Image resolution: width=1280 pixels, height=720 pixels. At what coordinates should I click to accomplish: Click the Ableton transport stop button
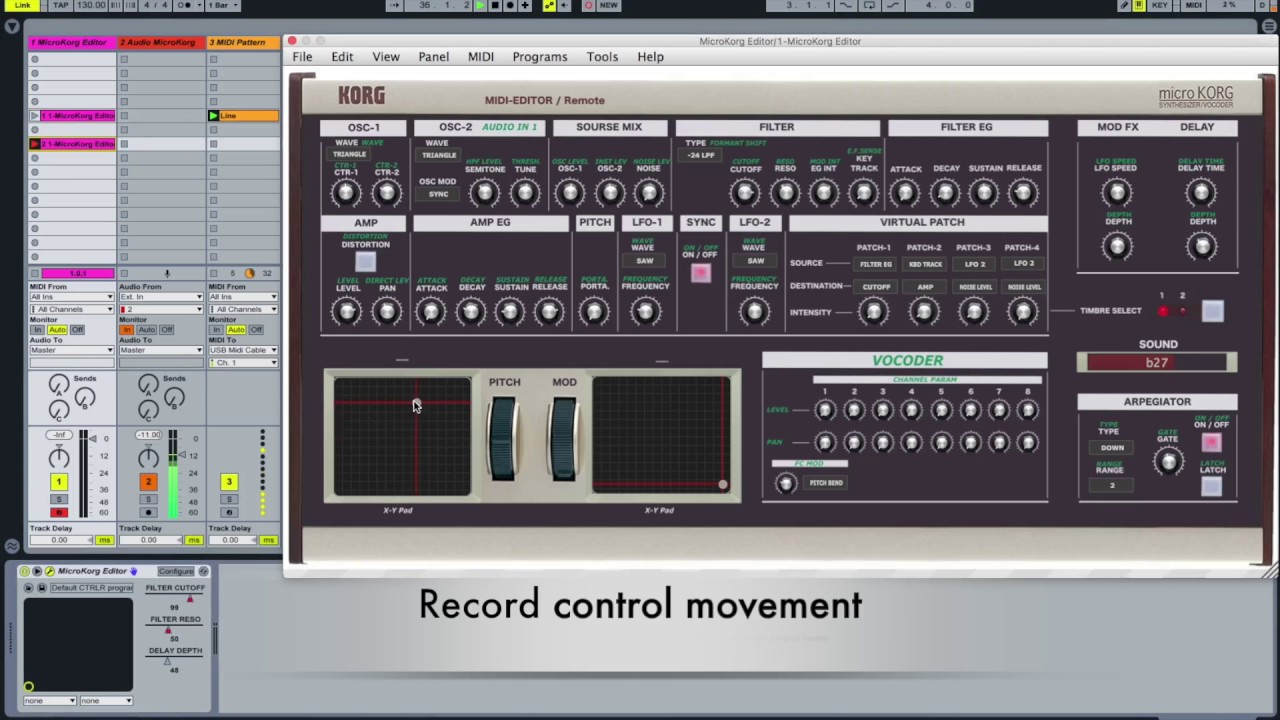coord(495,5)
